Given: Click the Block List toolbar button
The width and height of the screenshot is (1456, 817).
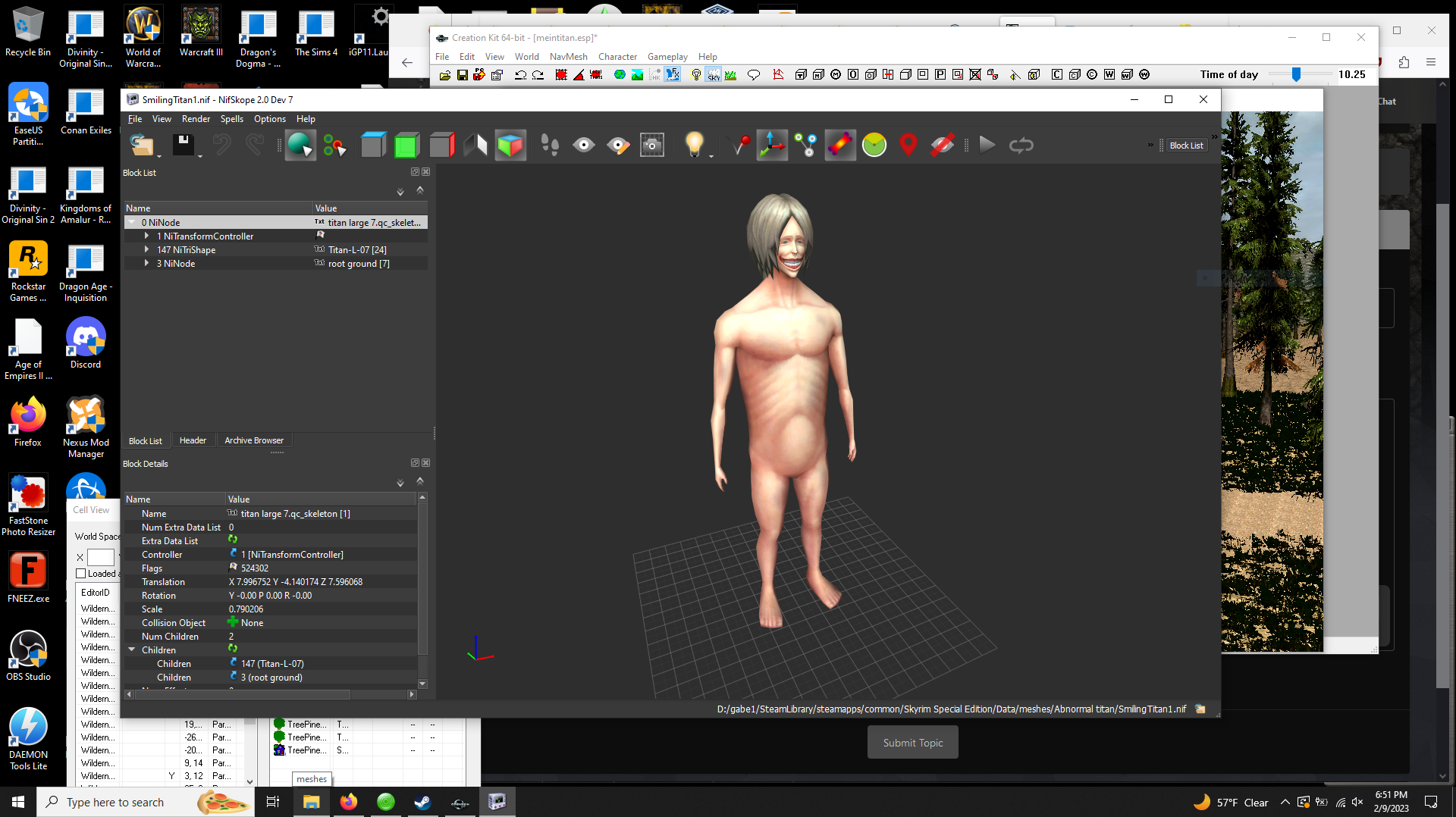Looking at the screenshot, I should click(1186, 146).
